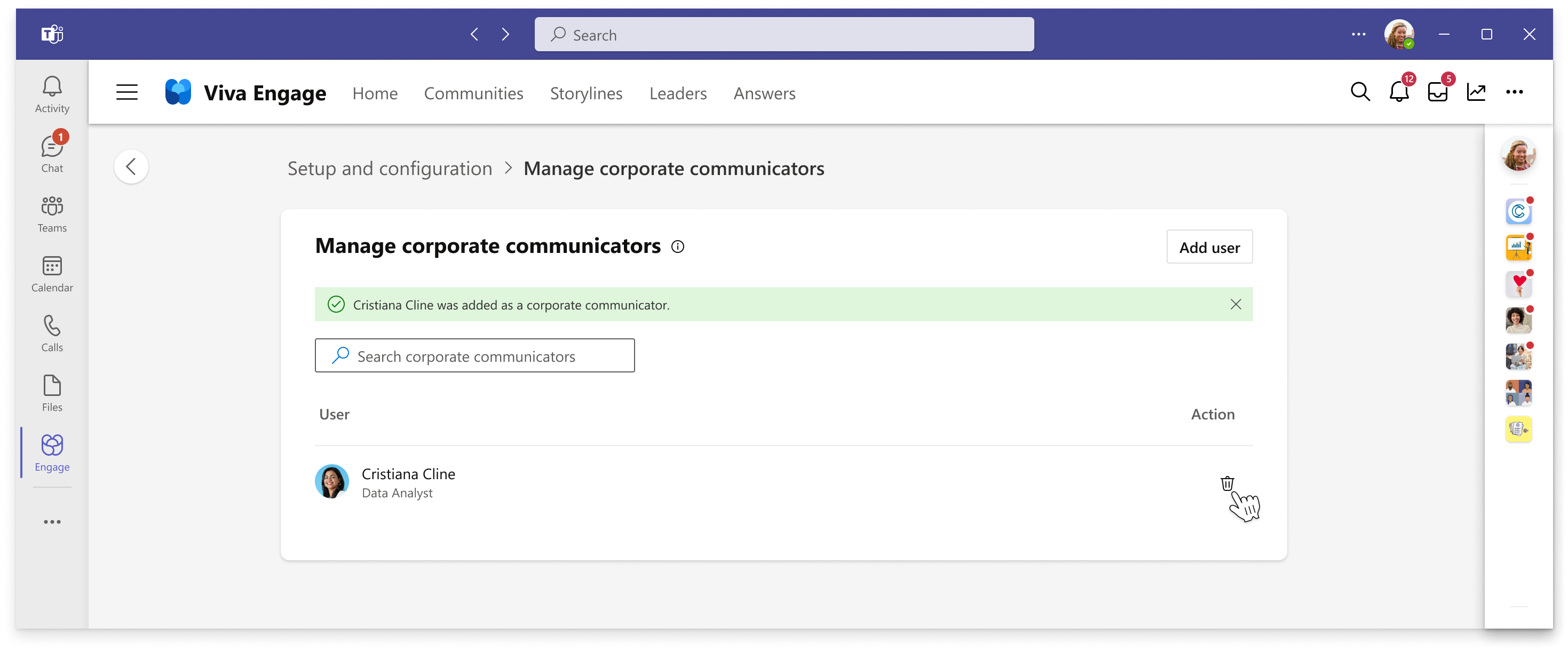
Task: Click the Action column header
Action: tap(1212, 414)
